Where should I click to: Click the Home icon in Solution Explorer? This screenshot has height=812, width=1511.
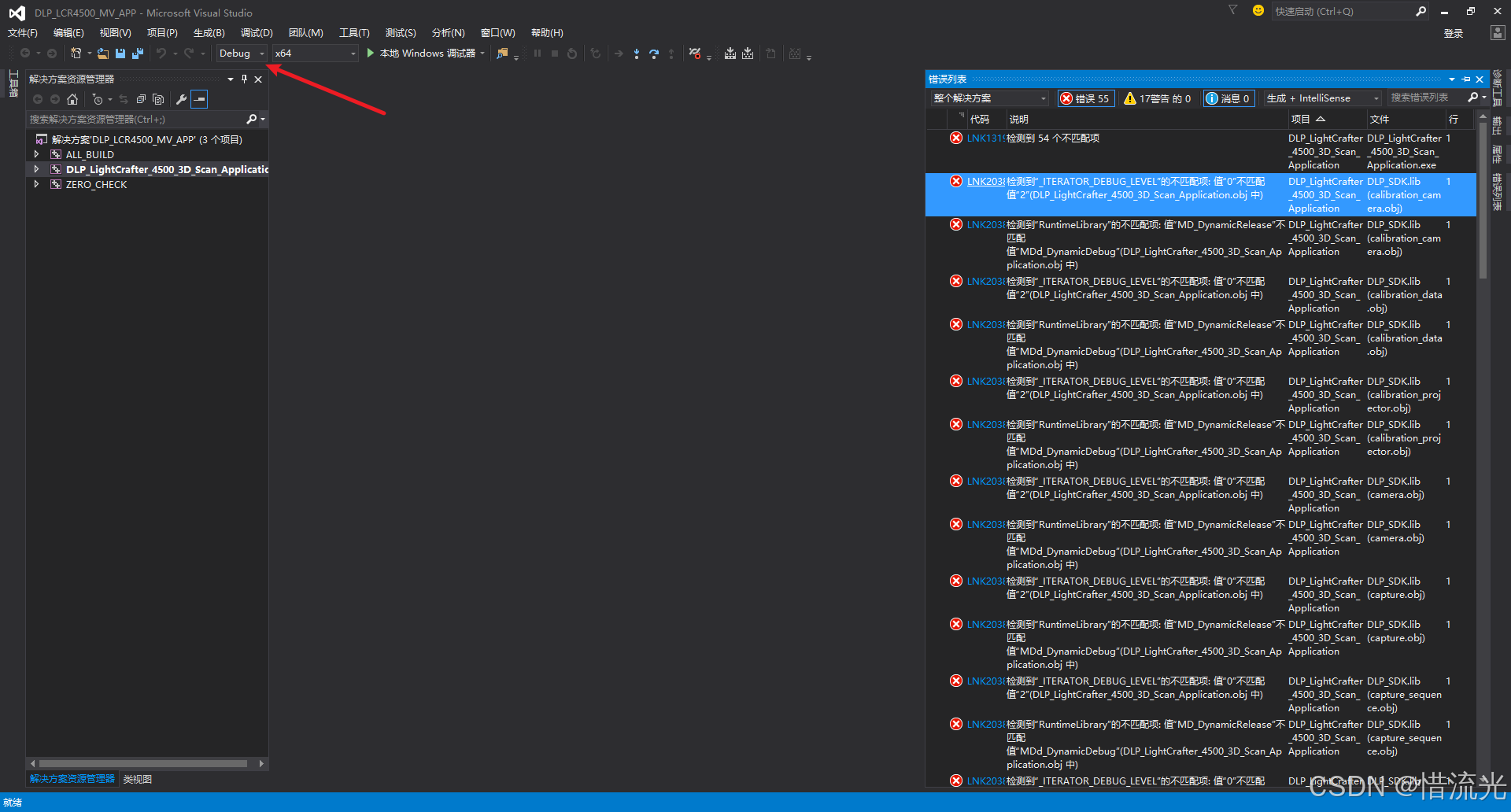pos(72,99)
